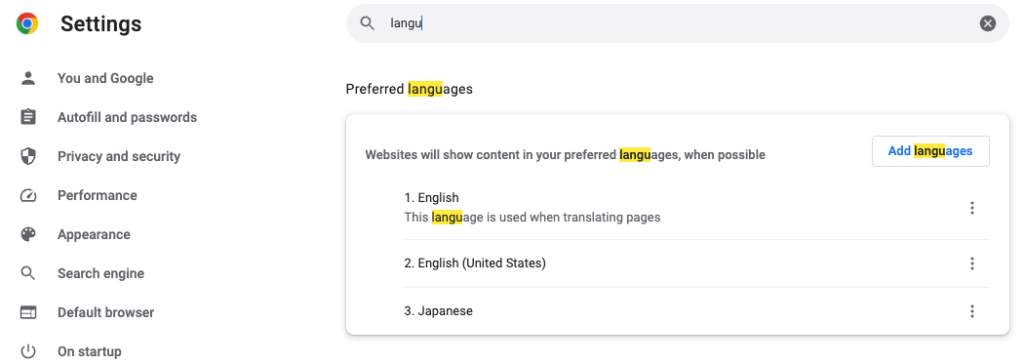Image resolution: width=1024 pixels, height=364 pixels.
Task: Click the speedometer icon for Performance
Action: (x=28, y=195)
